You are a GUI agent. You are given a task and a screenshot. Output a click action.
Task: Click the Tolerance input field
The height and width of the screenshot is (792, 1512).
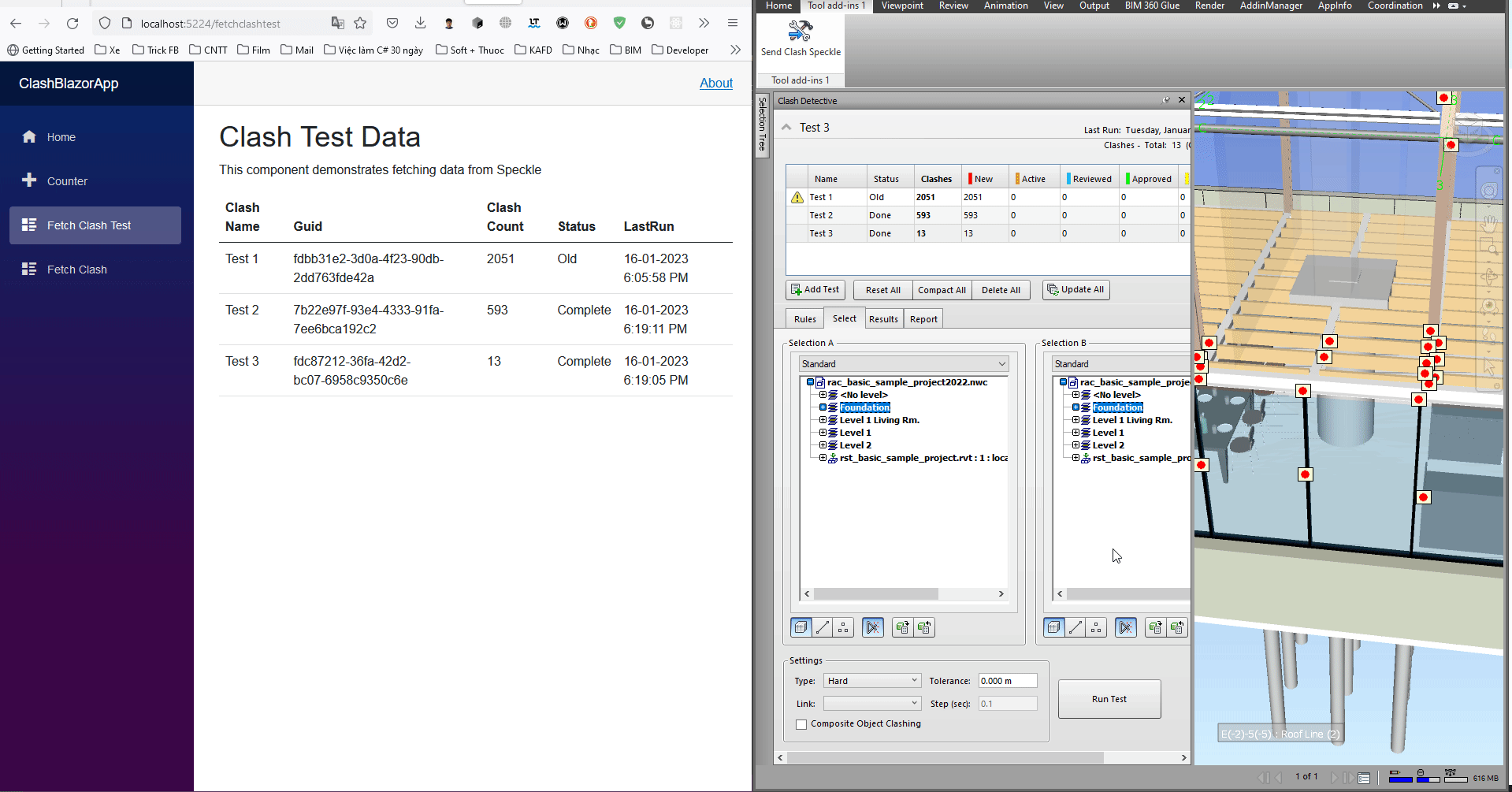coord(1007,681)
